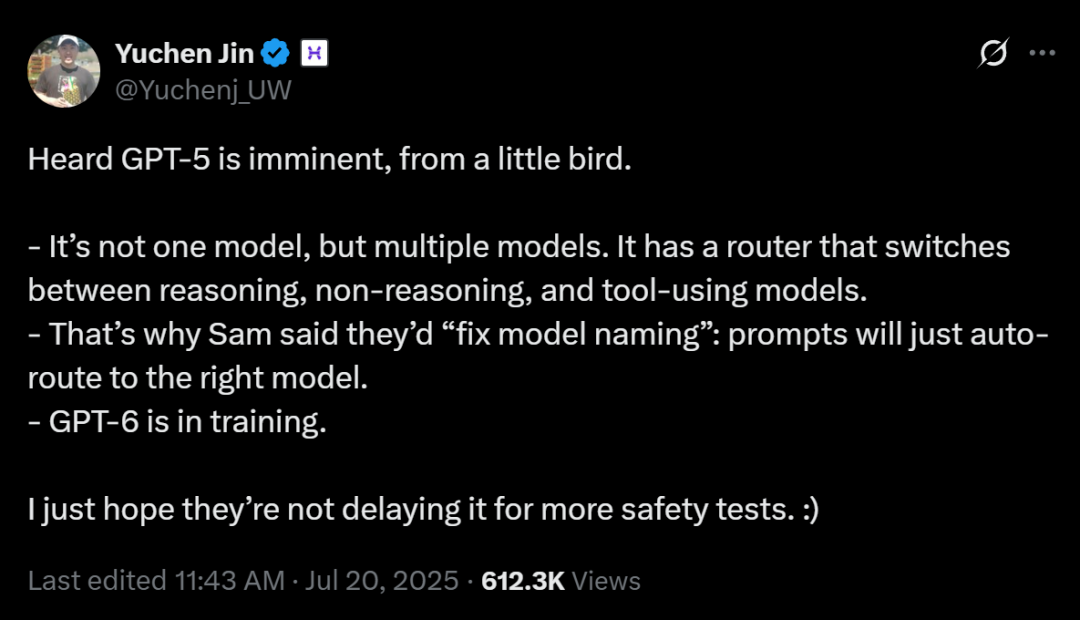Click the line route to the right model

[x=198, y=378]
